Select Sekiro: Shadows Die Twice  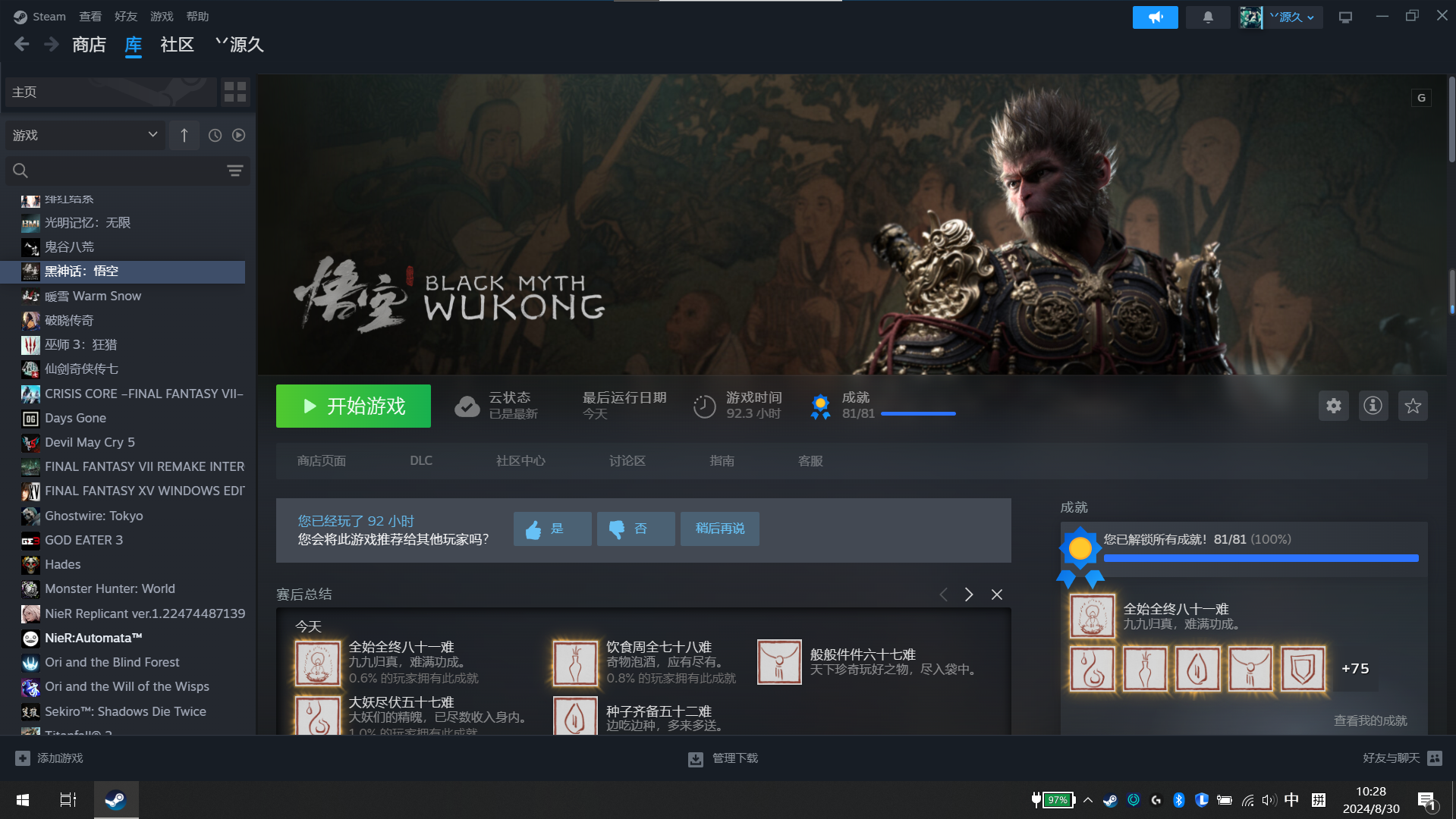(x=123, y=711)
